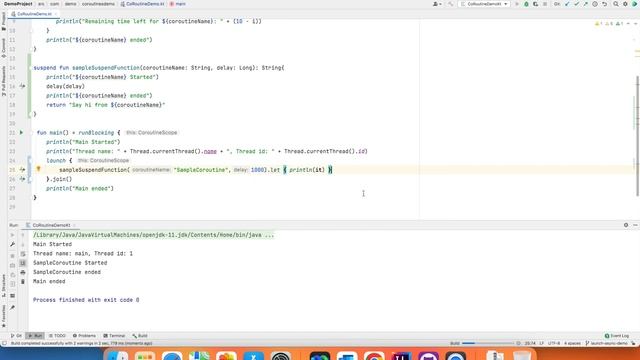Open the Build tool window button
640x360 pixels.
coord(140,336)
